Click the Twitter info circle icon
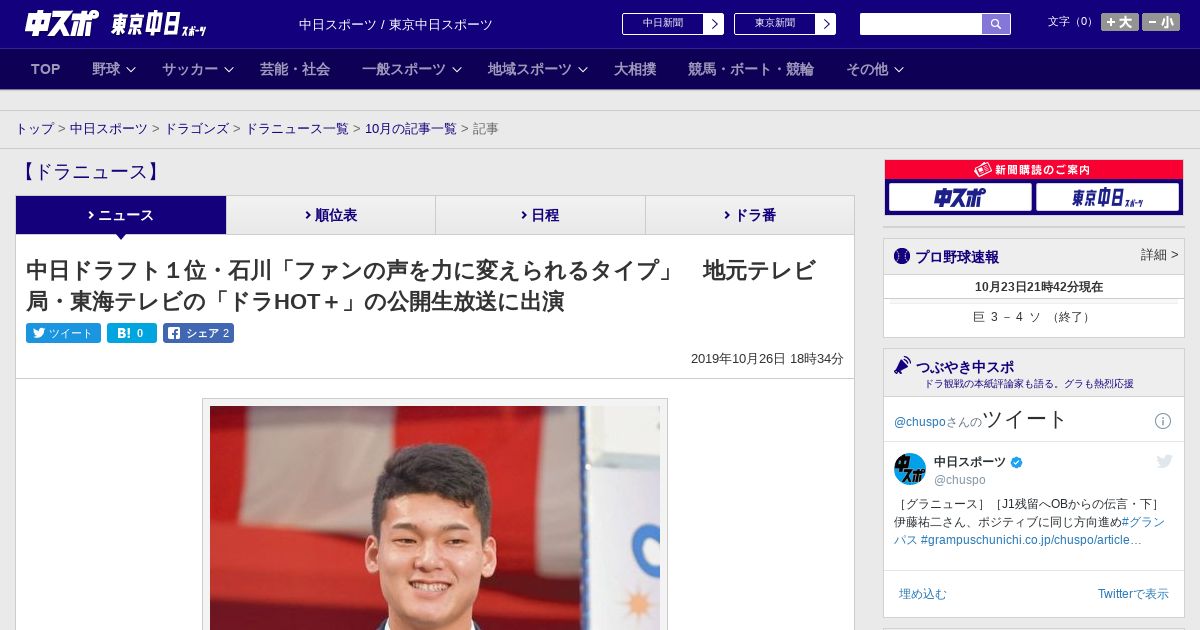1200x630 pixels. tap(1163, 421)
